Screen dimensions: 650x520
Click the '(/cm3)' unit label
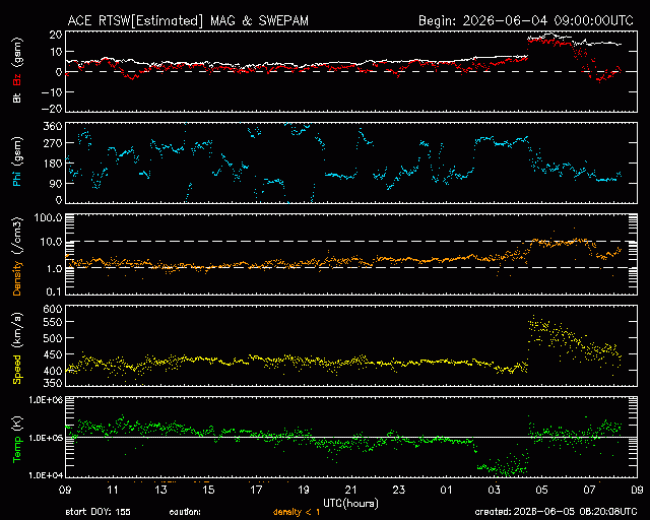click(x=17, y=236)
